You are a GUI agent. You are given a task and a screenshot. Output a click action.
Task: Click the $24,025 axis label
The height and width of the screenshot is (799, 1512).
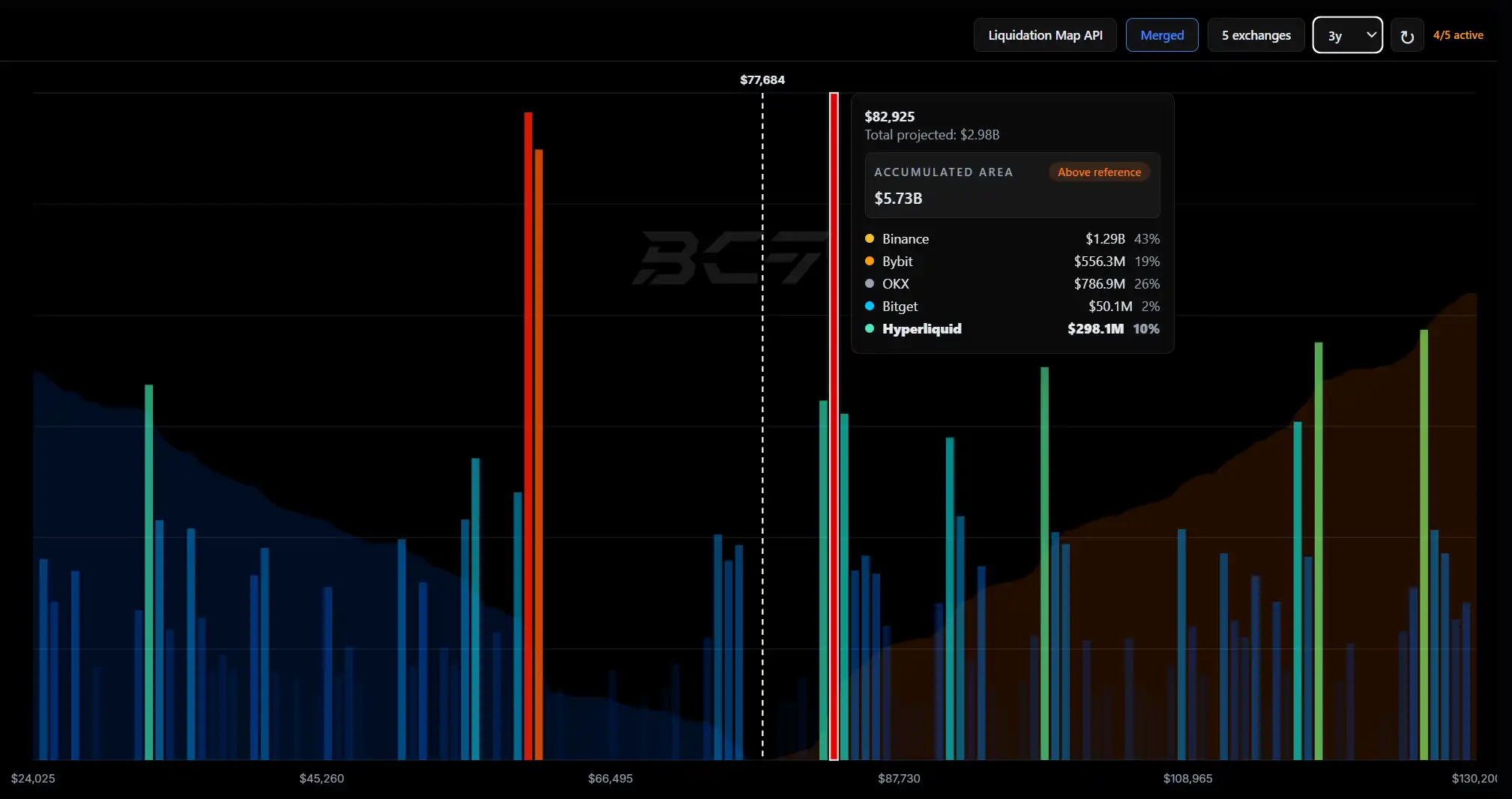coord(33,779)
